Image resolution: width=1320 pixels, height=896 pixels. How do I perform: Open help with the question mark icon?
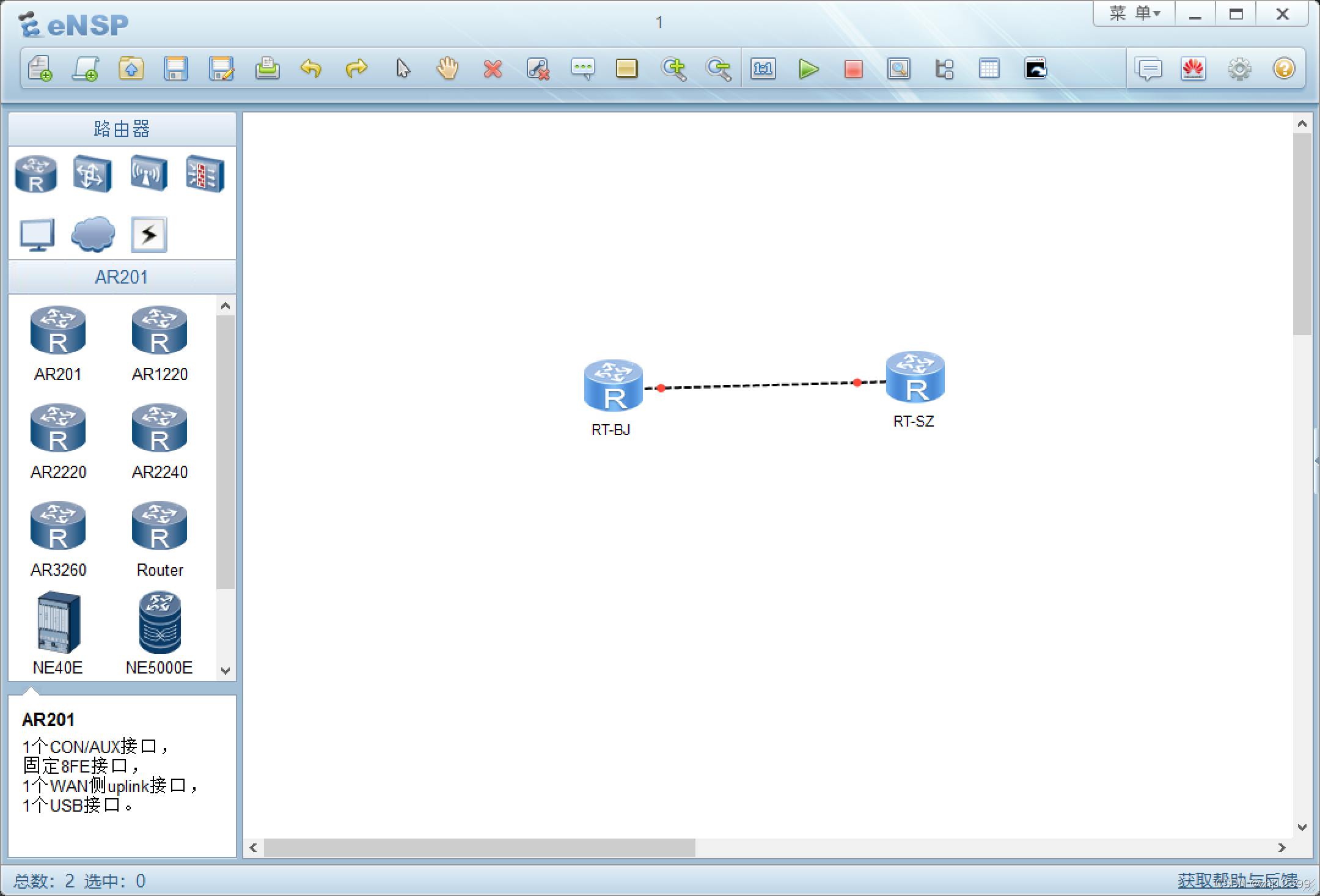point(1284,68)
